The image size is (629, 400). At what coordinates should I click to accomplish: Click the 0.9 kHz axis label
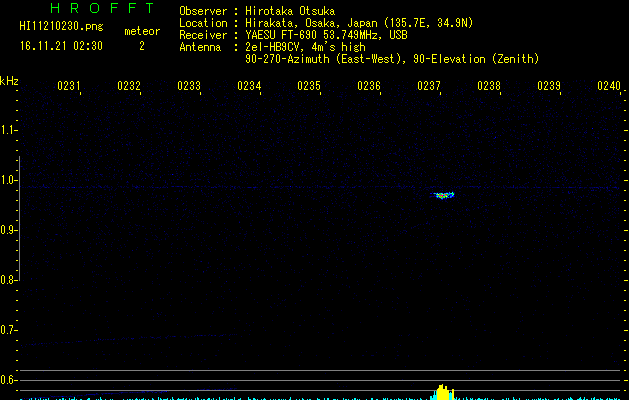point(7,230)
